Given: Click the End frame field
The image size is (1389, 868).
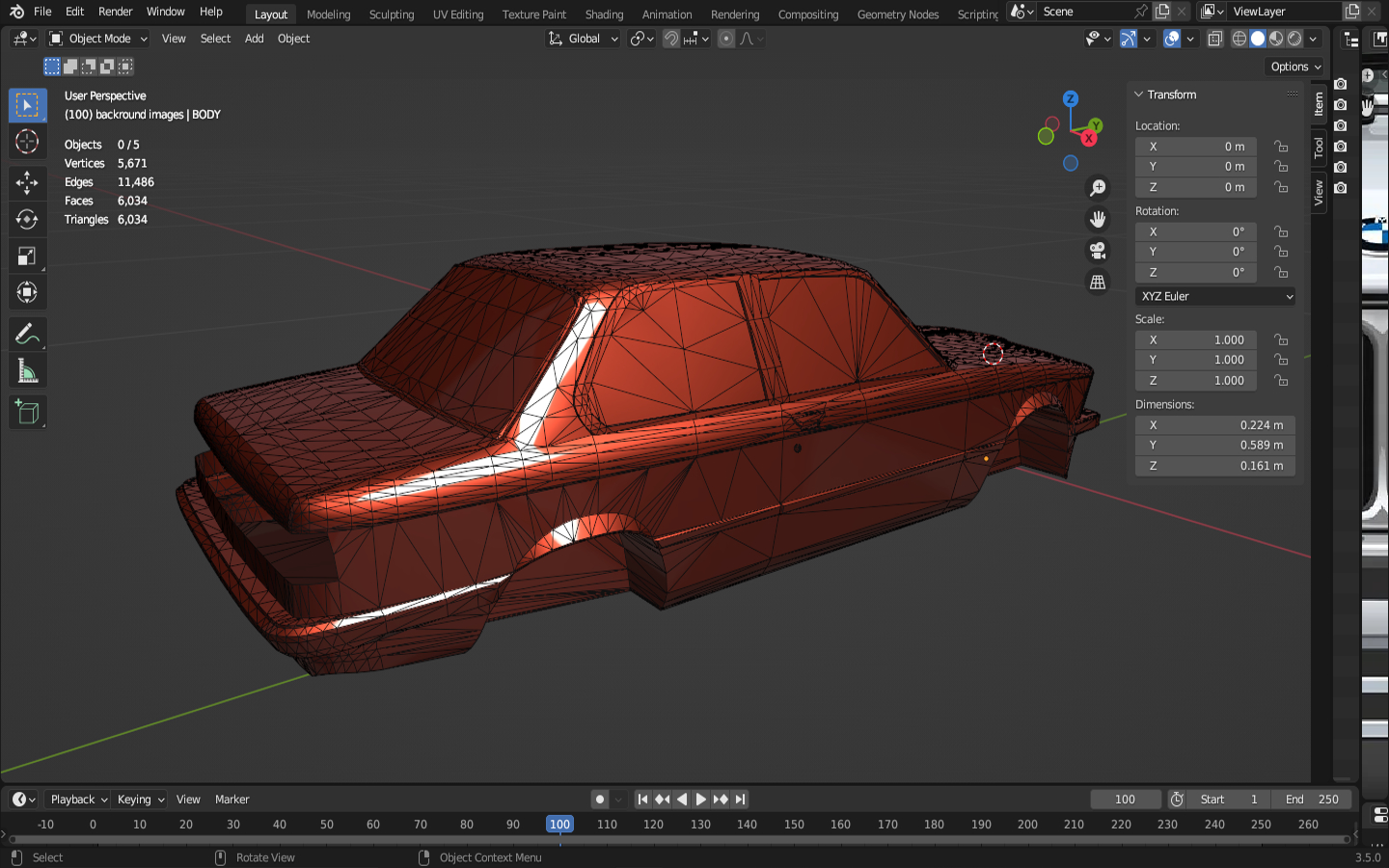Looking at the screenshot, I should tap(1312, 800).
